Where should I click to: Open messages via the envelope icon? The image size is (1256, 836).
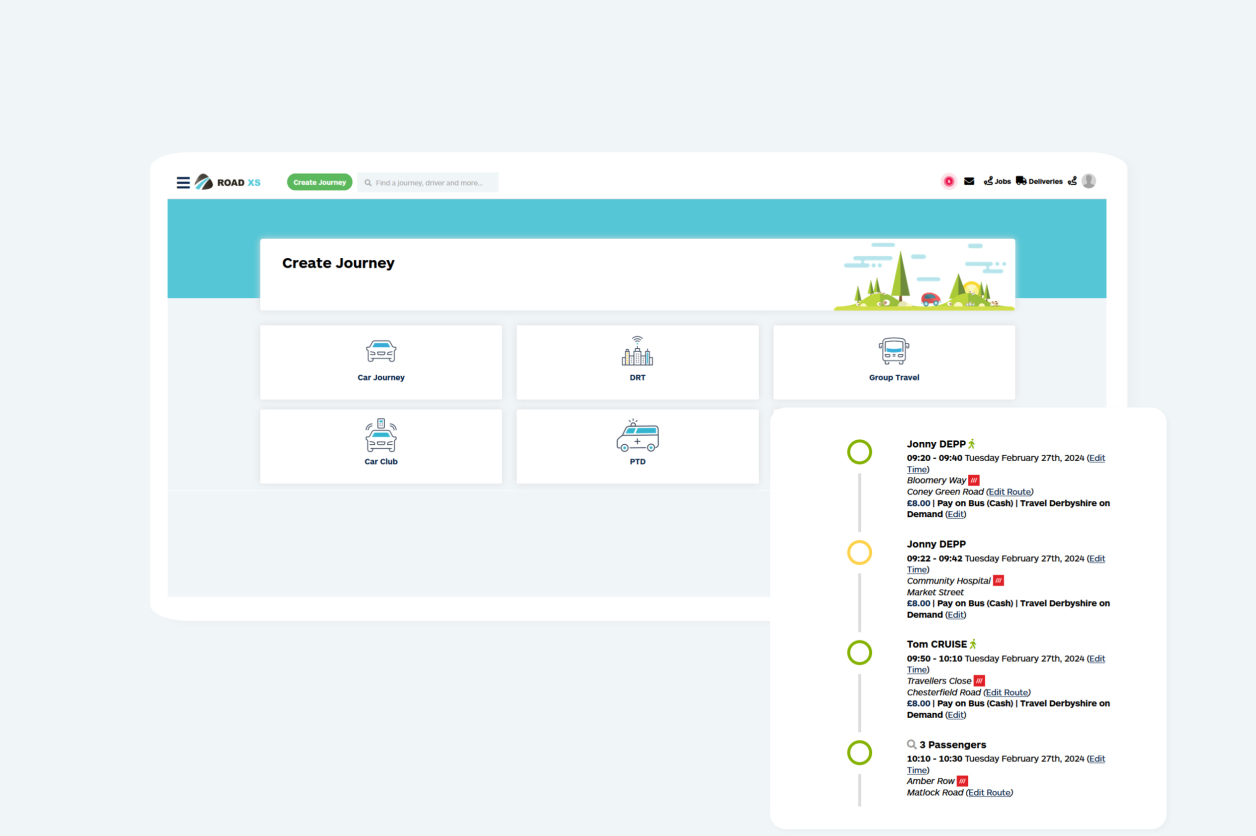click(968, 181)
